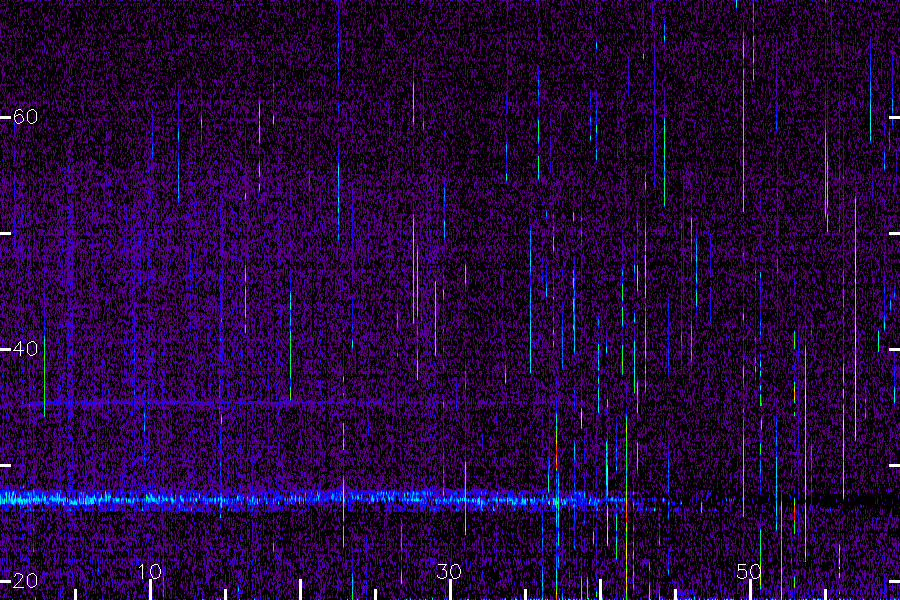This screenshot has width=900, height=600.
Task: Select the "50" time axis label
Action: pos(749,571)
